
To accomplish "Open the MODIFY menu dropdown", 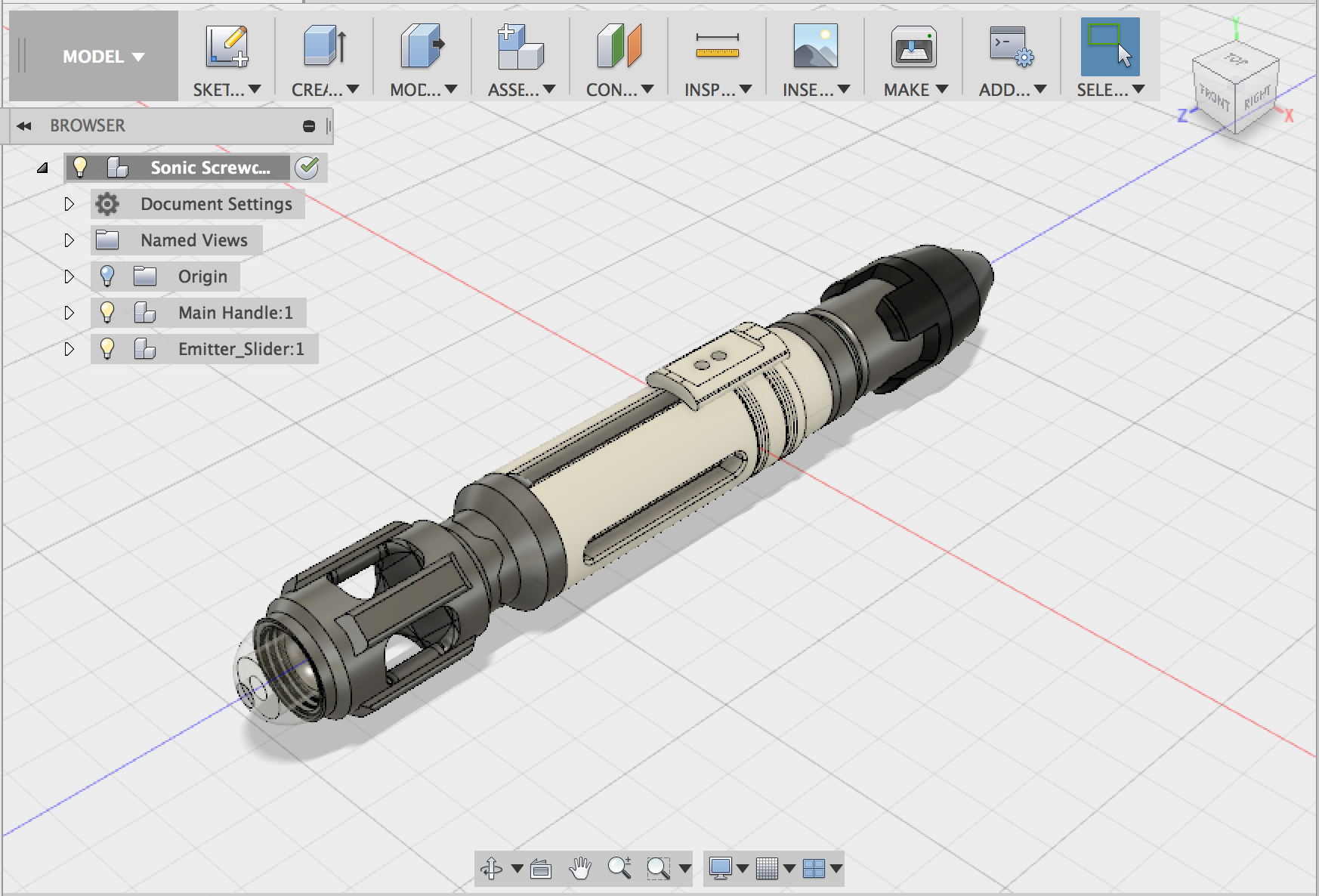I will 423,90.
